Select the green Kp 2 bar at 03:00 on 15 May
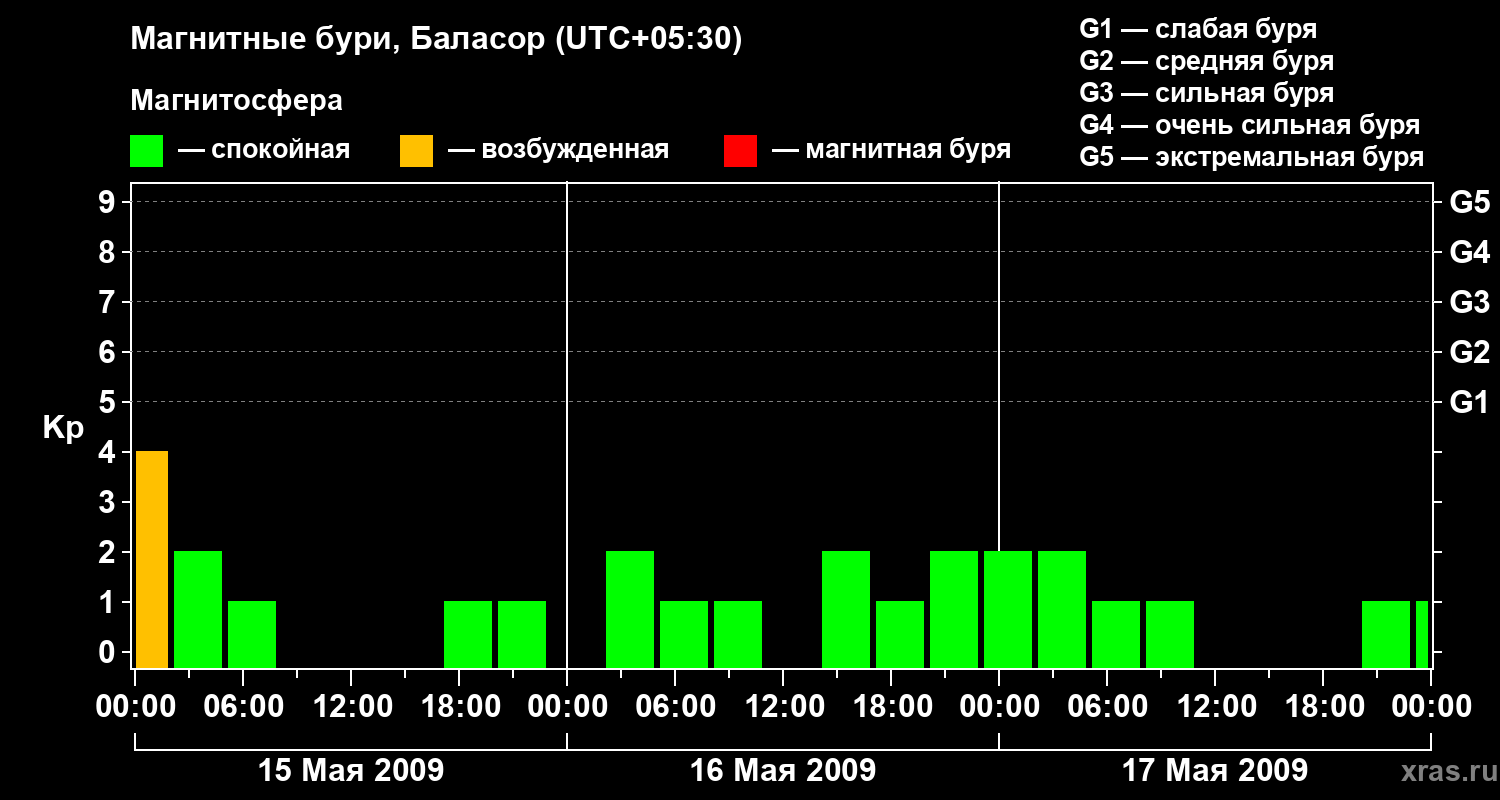The width and height of the screenshot is (1500, 800). 198,609
